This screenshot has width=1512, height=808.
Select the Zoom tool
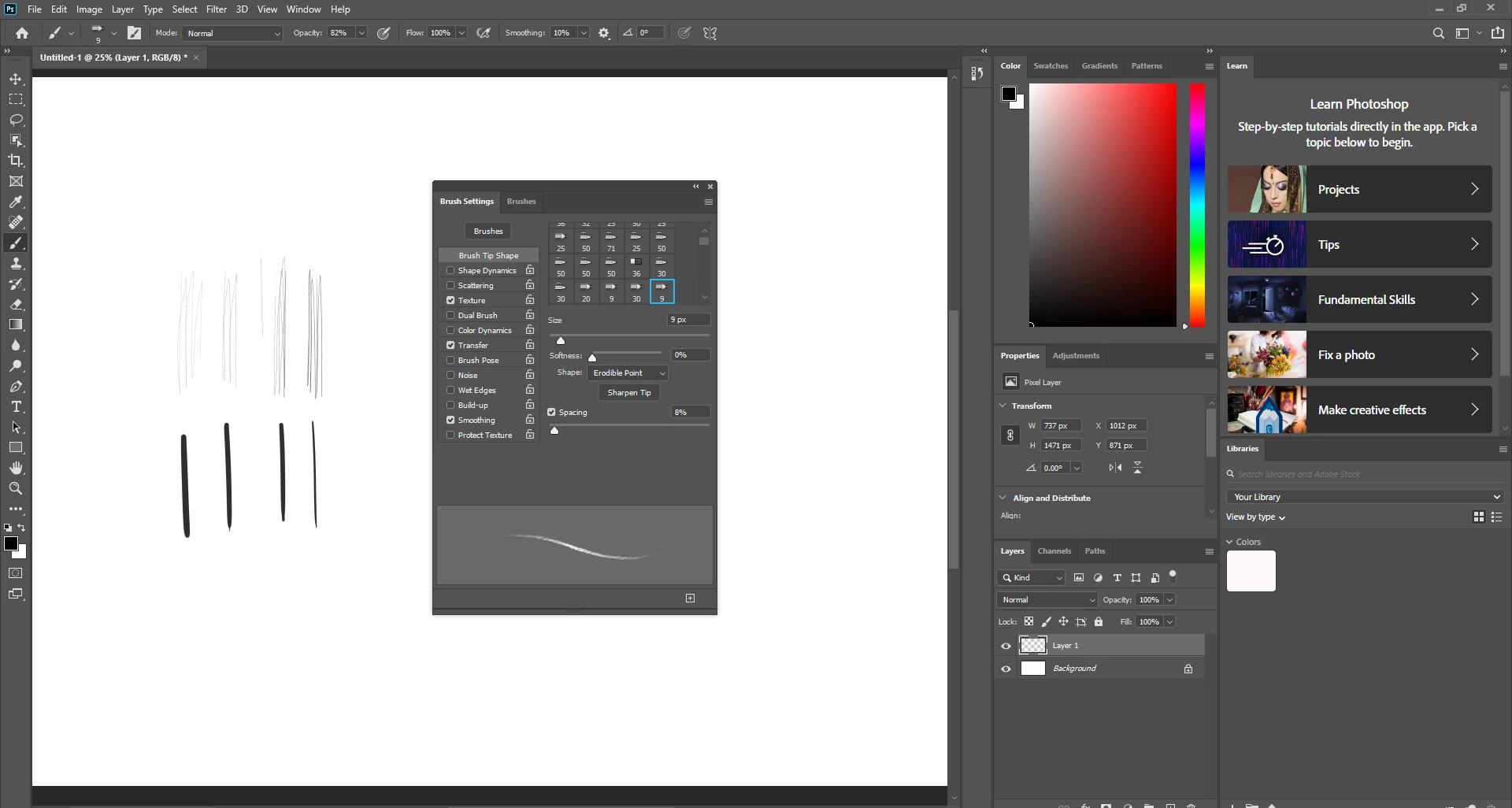click(x=16, y=488)
